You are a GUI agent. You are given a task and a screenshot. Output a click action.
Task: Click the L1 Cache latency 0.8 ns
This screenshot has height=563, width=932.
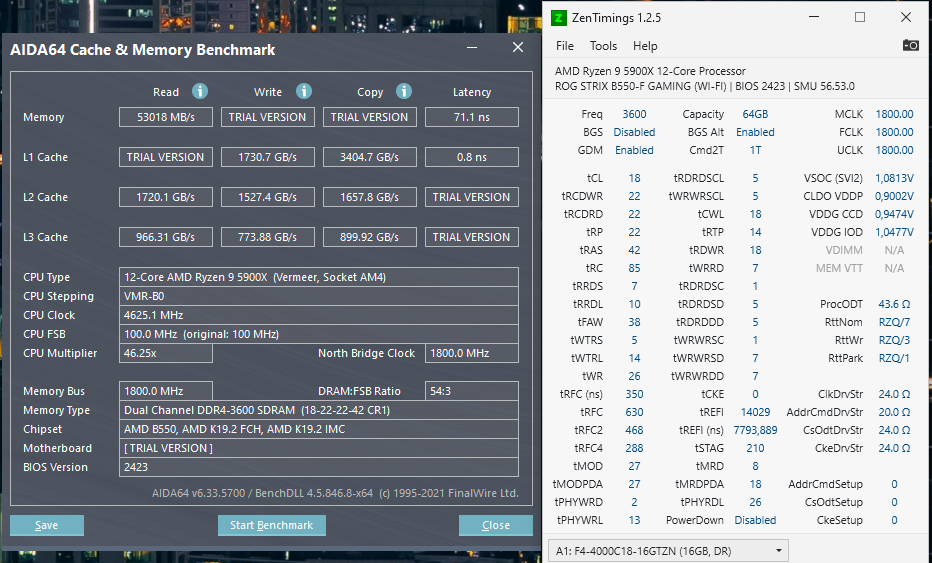(472, 157)
